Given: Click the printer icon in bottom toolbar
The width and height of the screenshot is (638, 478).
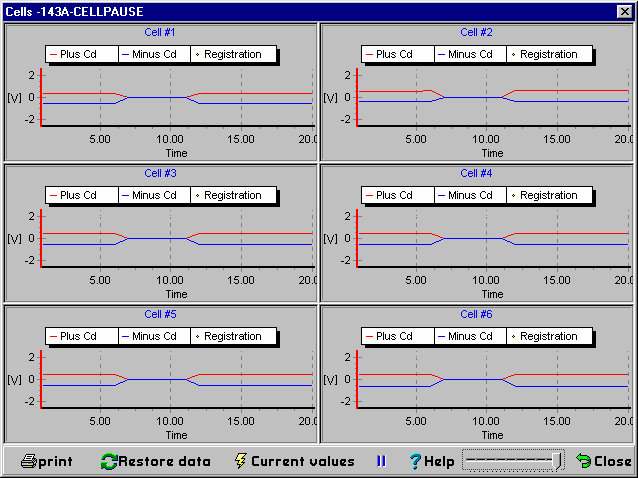Looking at the screenshot, I should pyautogui.click(x=29, y=461).
